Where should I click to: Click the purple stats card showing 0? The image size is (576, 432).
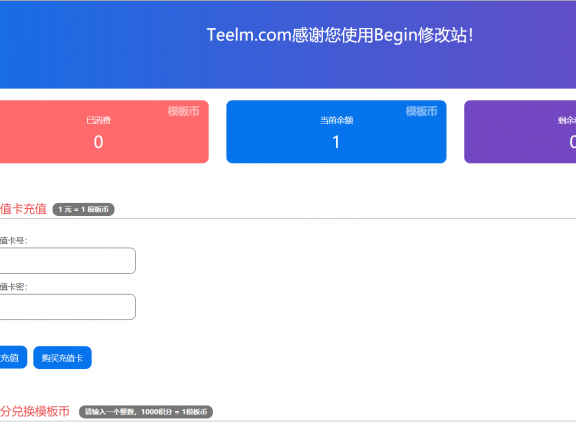pyautogui.click(x=520, y=132)
